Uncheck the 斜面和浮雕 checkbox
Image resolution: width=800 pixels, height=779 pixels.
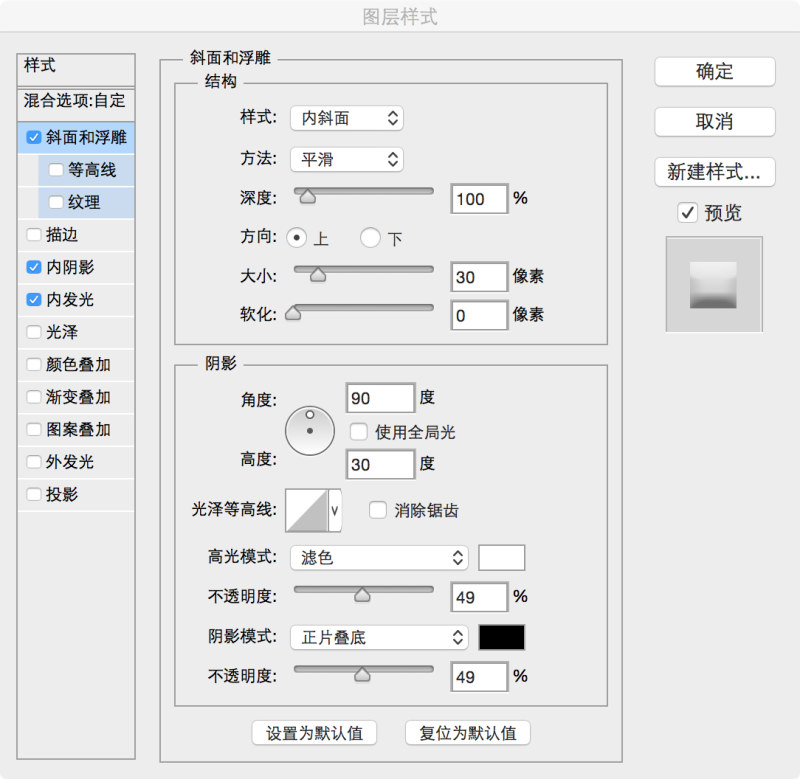[x=34, y=137]
